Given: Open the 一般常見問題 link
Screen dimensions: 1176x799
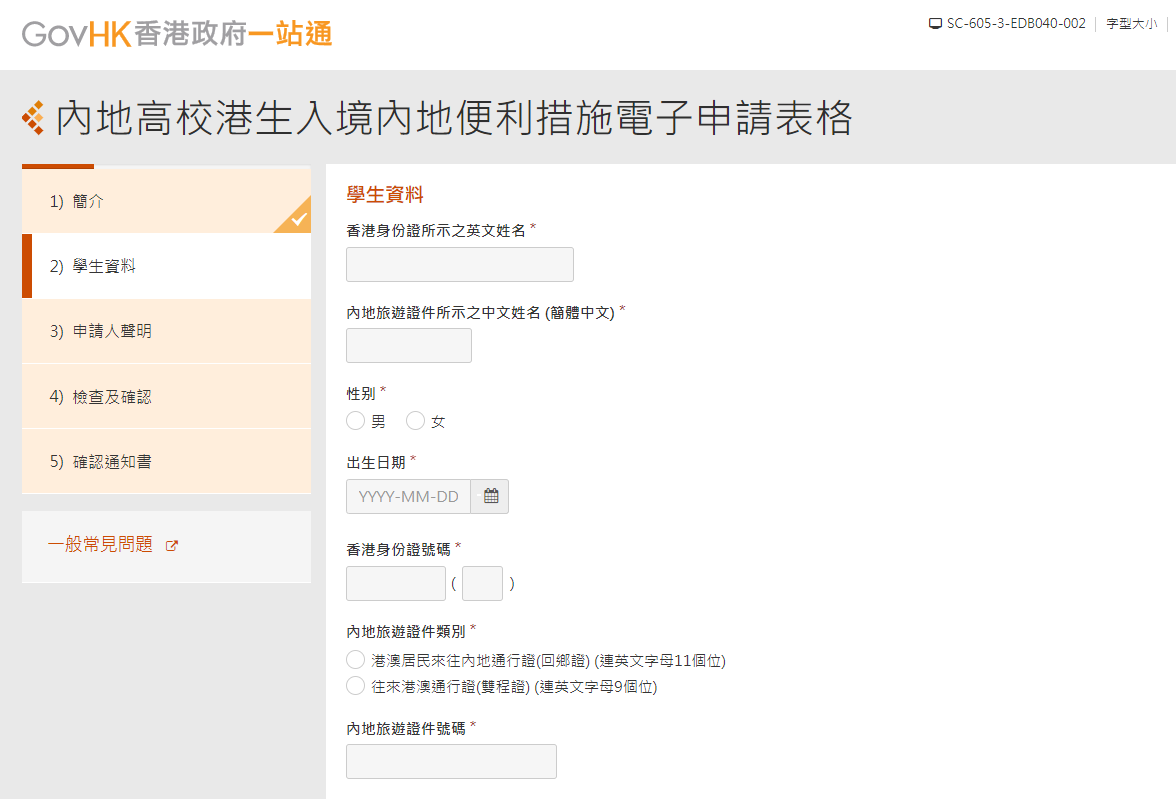Looking at the screenshot, I should (x=100, y=545).
